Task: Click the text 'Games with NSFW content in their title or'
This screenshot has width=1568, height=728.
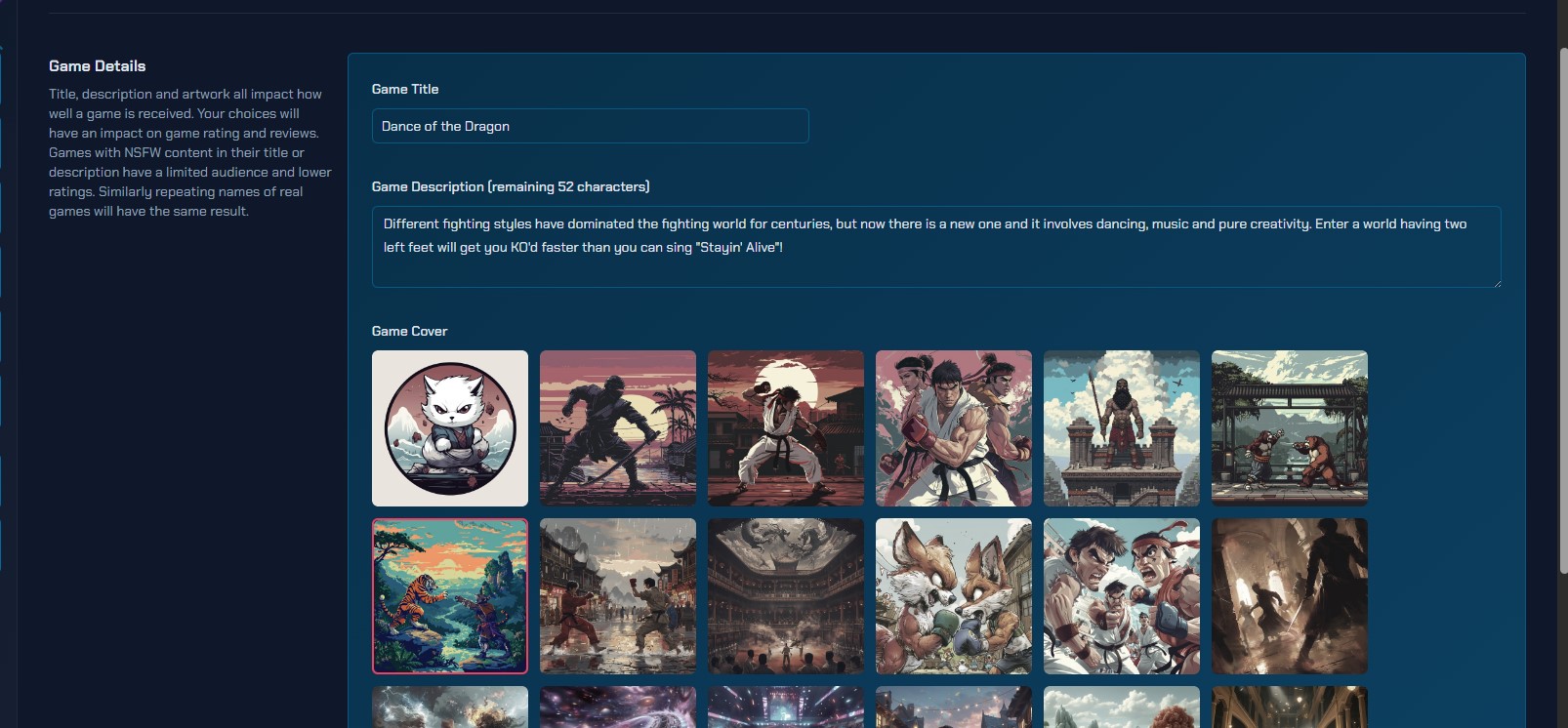Action: (177, 152)
